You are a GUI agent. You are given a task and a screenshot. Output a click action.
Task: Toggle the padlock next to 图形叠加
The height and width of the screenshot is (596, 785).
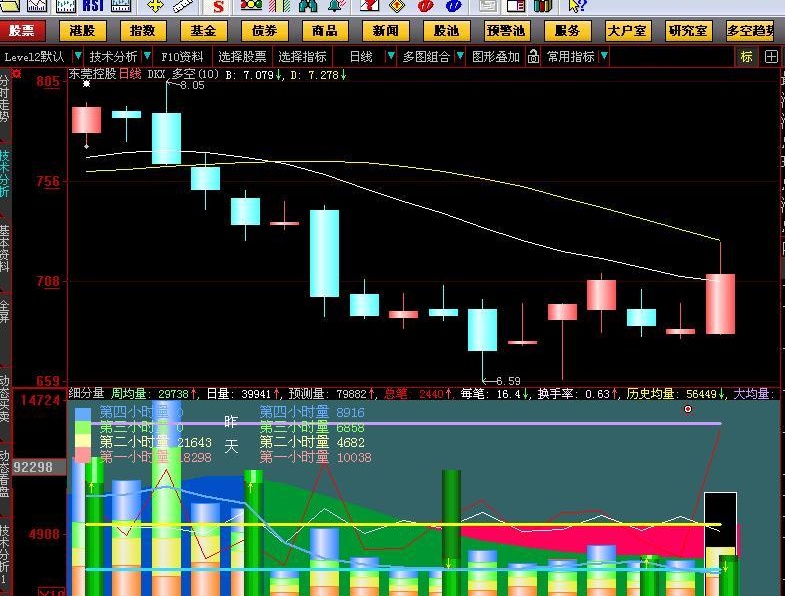click(x=533, y=57)
